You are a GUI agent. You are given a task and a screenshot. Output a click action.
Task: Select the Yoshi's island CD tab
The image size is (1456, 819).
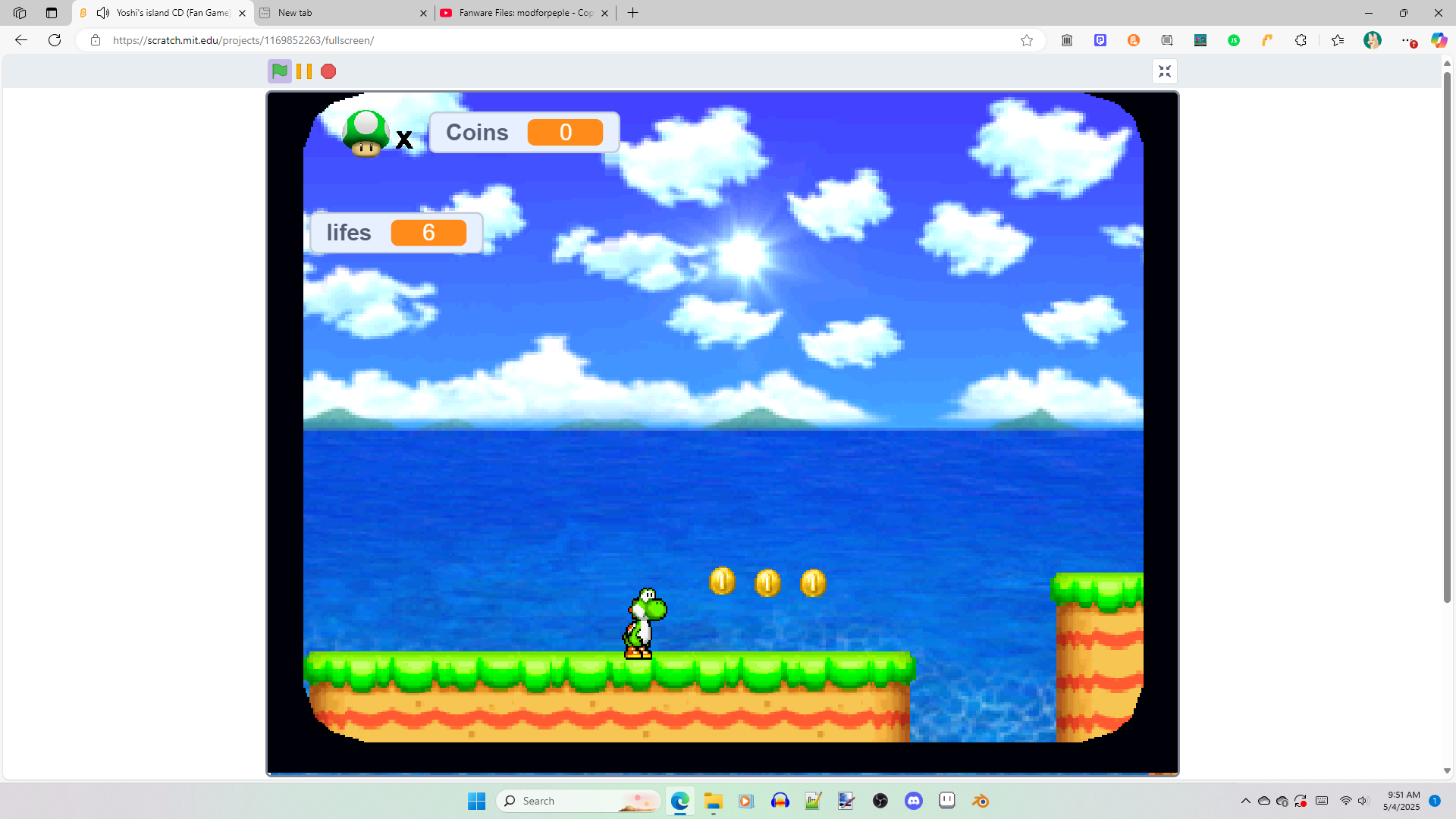(163, 13)
